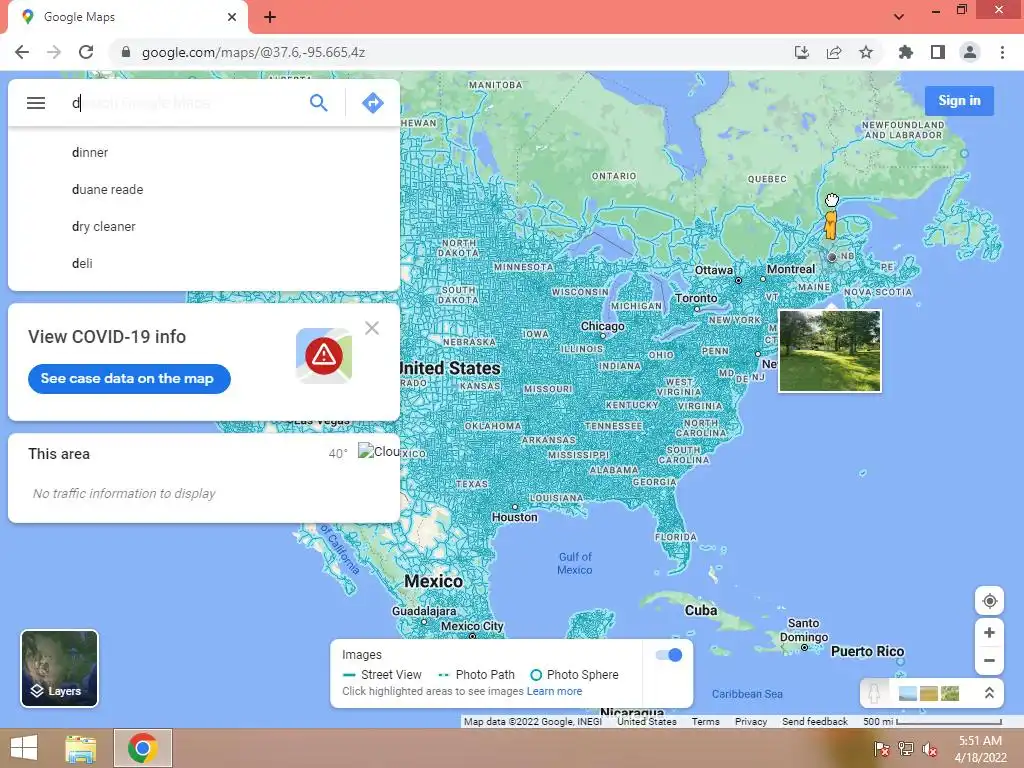Open the Chrome profile avatar
The height and width of the screenshot is (768, 1024).
coord(970,52)
